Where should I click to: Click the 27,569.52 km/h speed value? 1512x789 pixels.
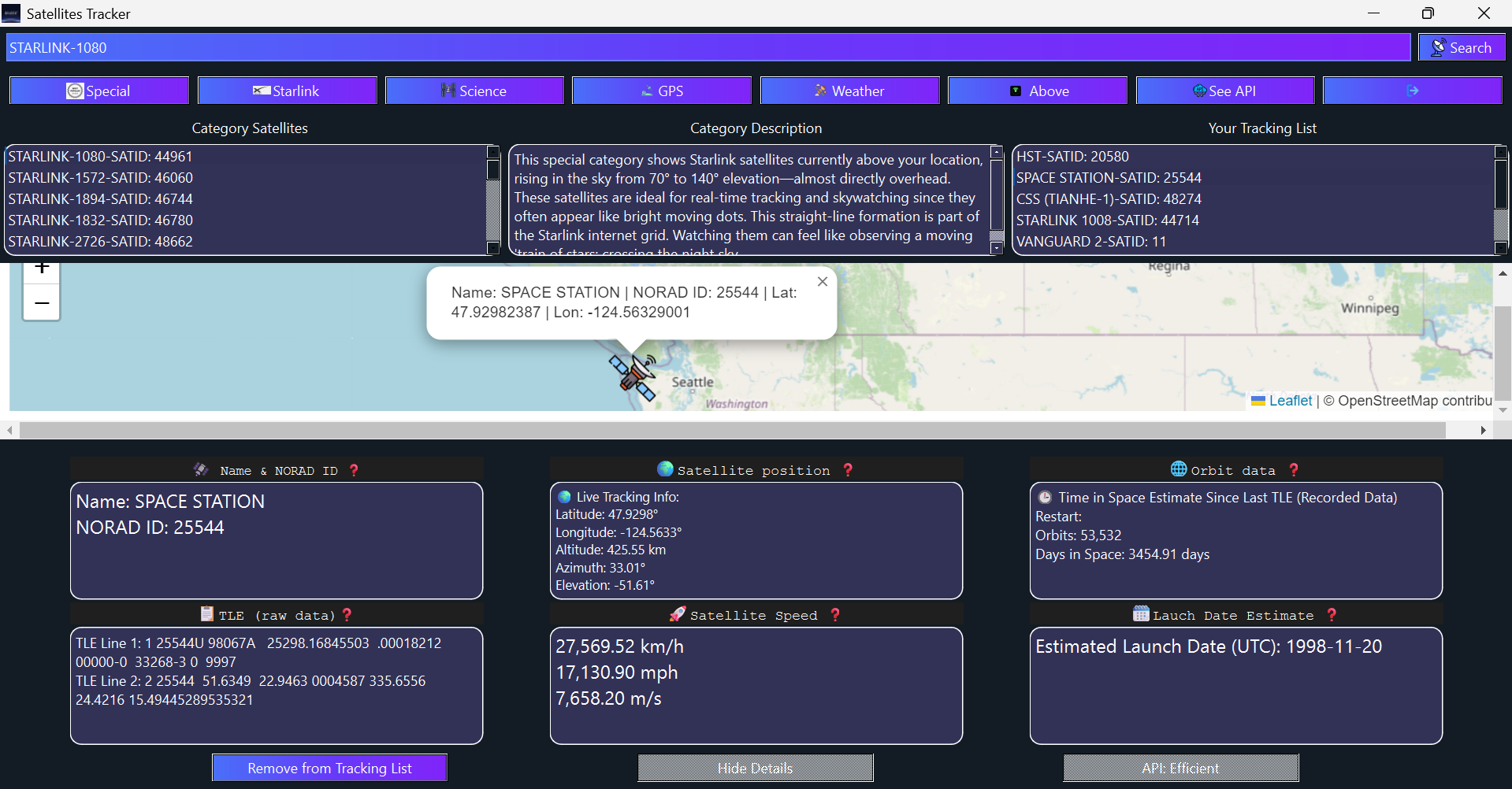pos(619,646)
